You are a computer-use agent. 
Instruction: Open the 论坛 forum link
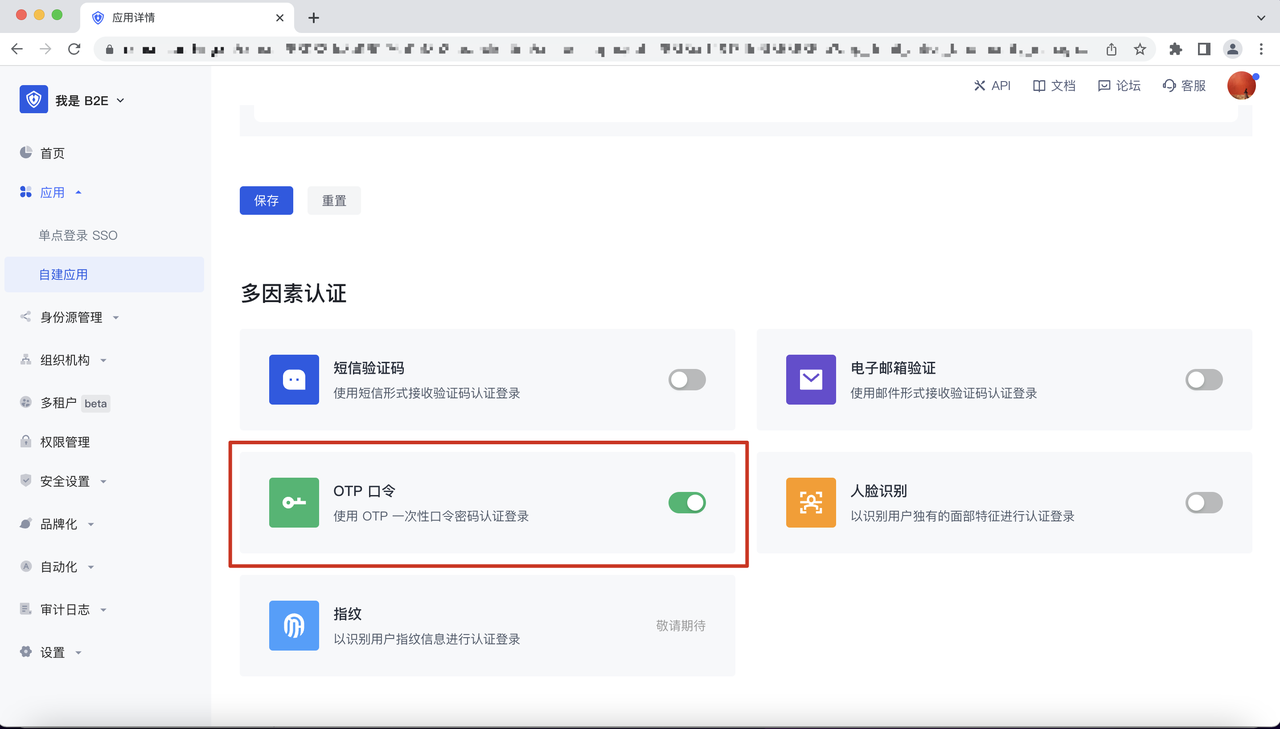pyautogui.click(x=1119, y=85)
